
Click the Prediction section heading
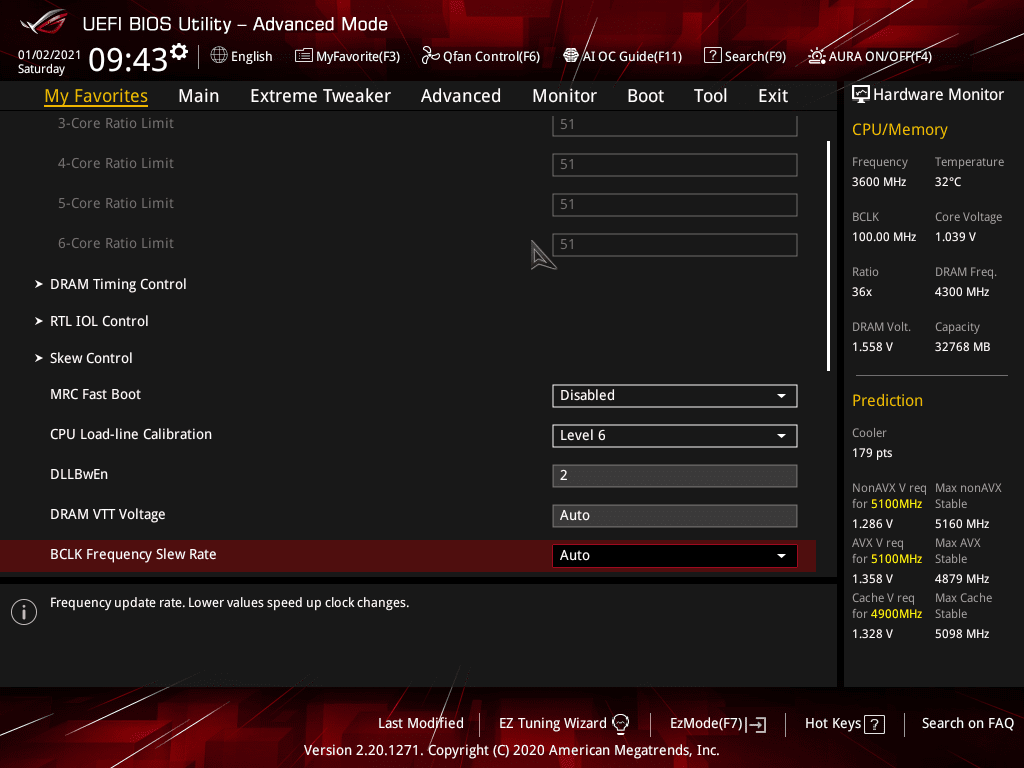coord(888,400)
